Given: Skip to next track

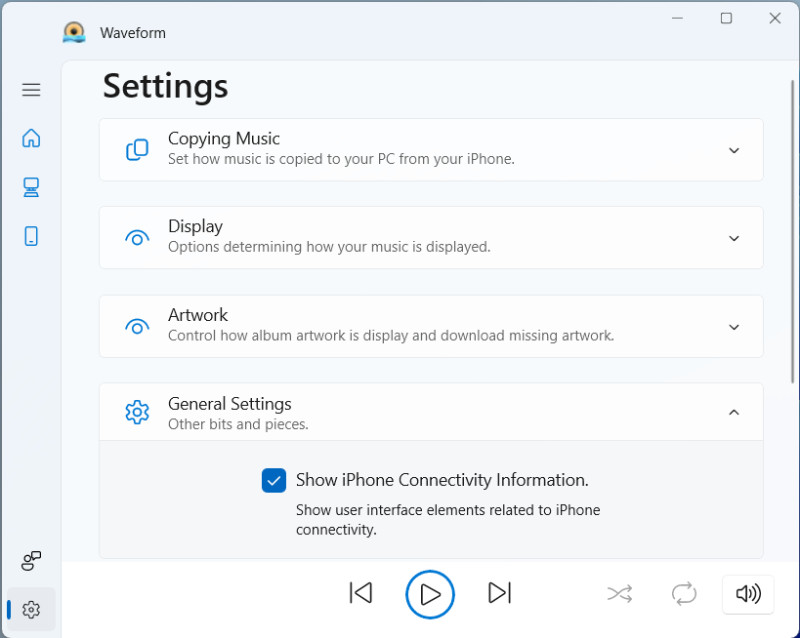Looking at the screenshot, I should coord(499,593).
